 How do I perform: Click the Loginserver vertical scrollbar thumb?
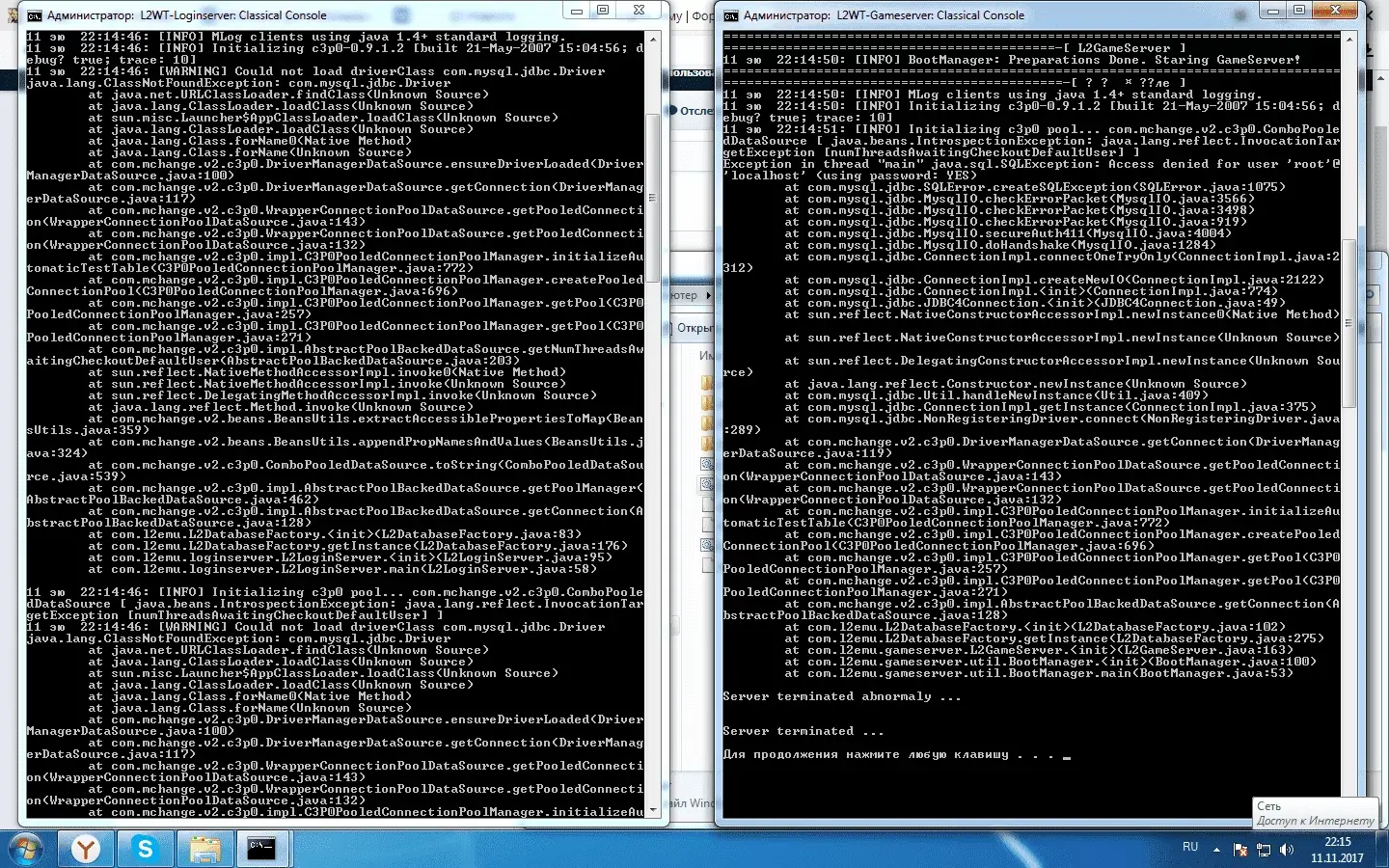[653, 198]
